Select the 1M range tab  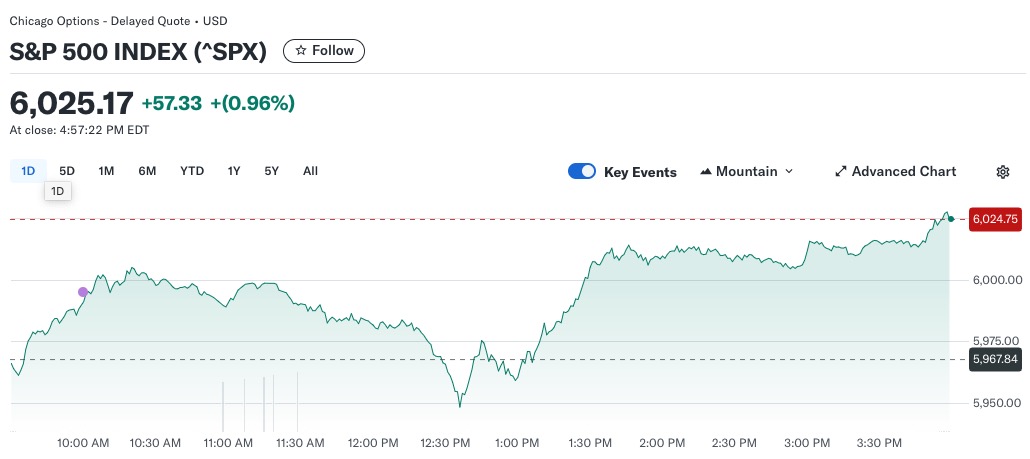click(106, 171)
